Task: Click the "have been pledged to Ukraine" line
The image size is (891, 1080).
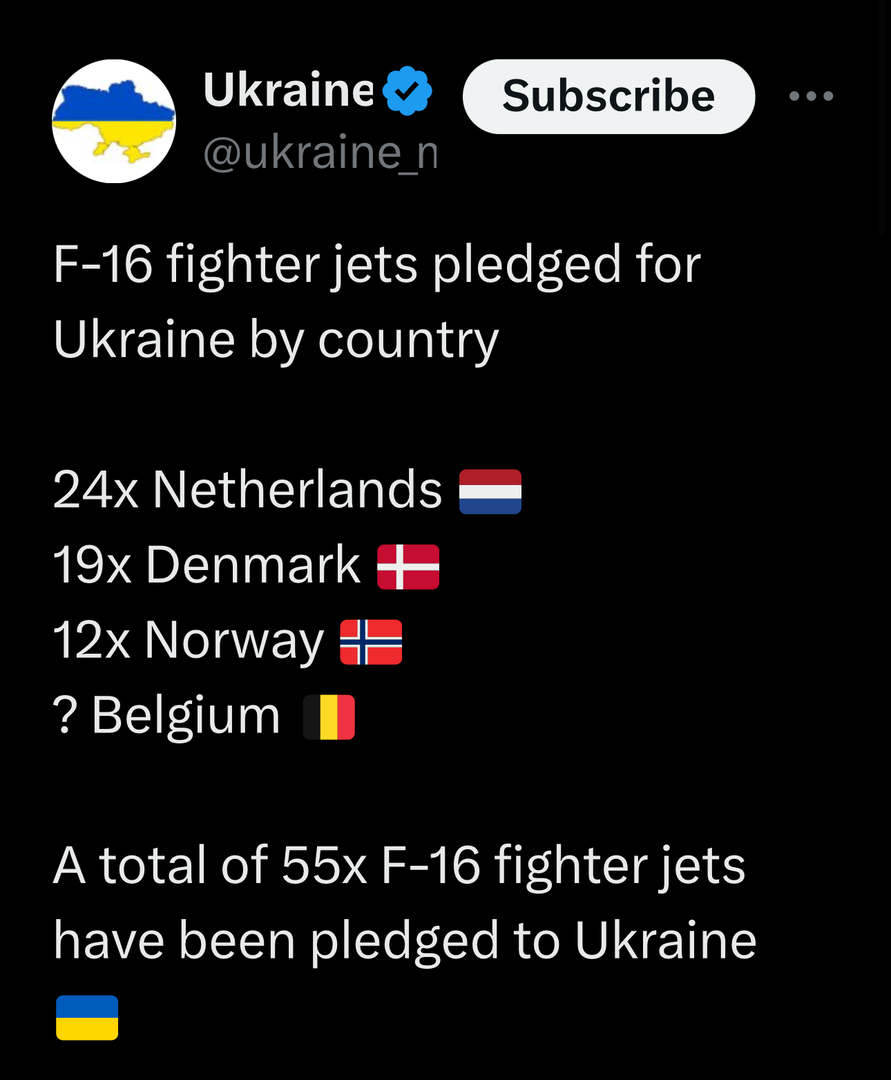Action: click(404, 941)
